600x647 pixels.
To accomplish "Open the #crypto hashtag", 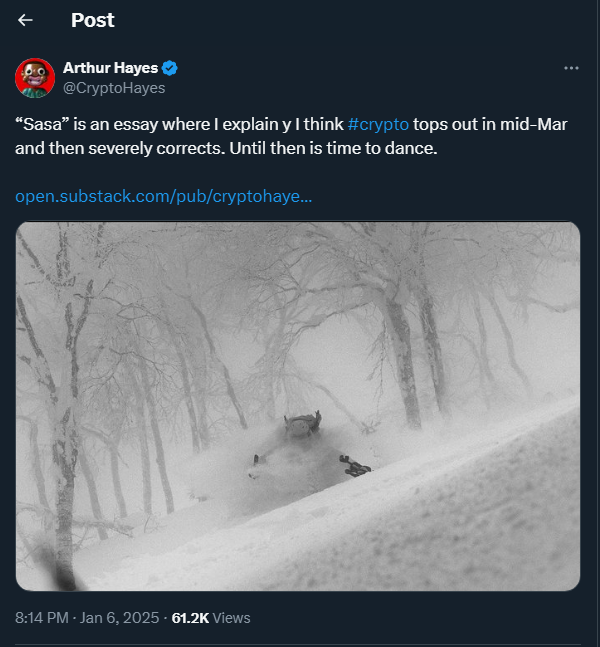I will click(378, 125).
